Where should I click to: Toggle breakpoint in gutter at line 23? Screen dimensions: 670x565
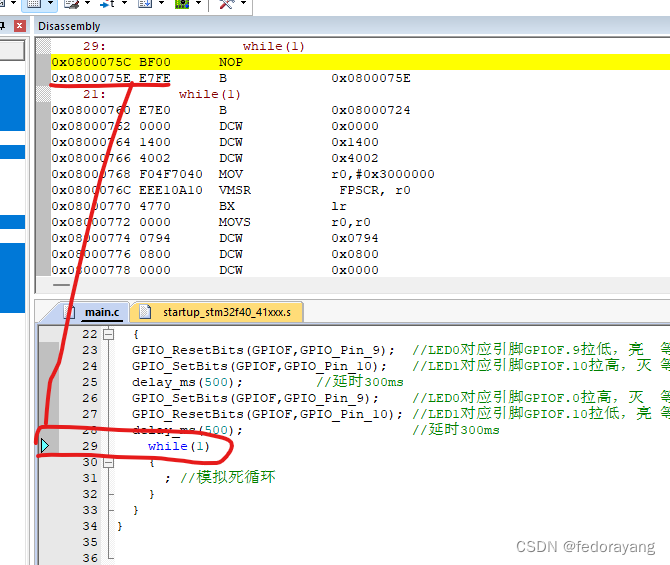tap(45, 350)
